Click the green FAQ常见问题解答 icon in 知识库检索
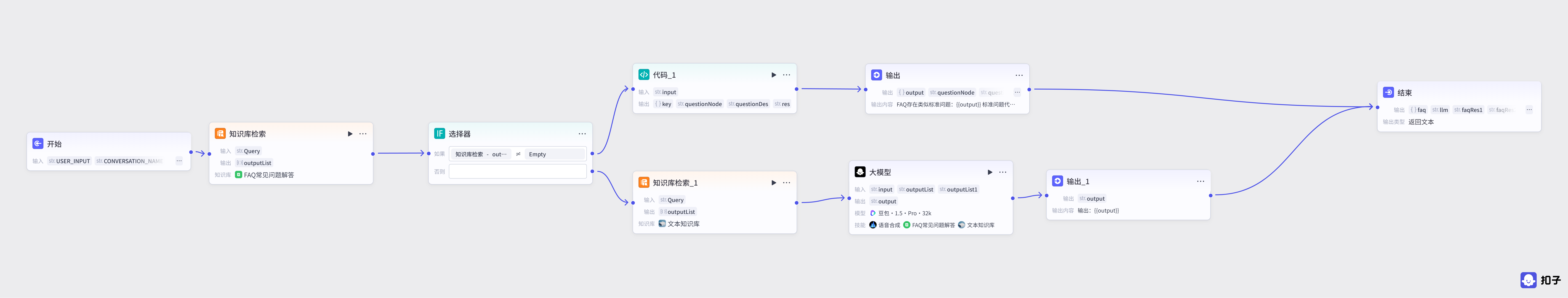Viewport: 1568px width, 298px height. tap(239, 175)
